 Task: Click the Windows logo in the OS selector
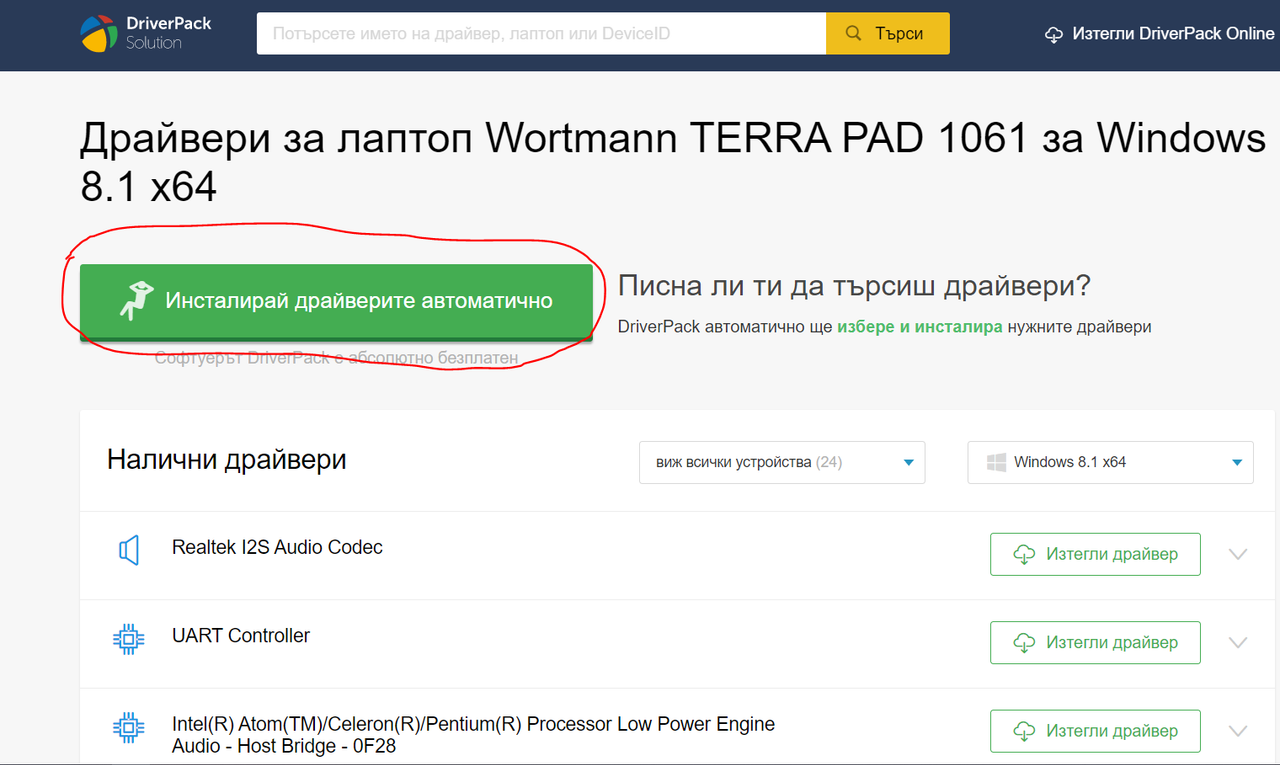coord(996,462)
